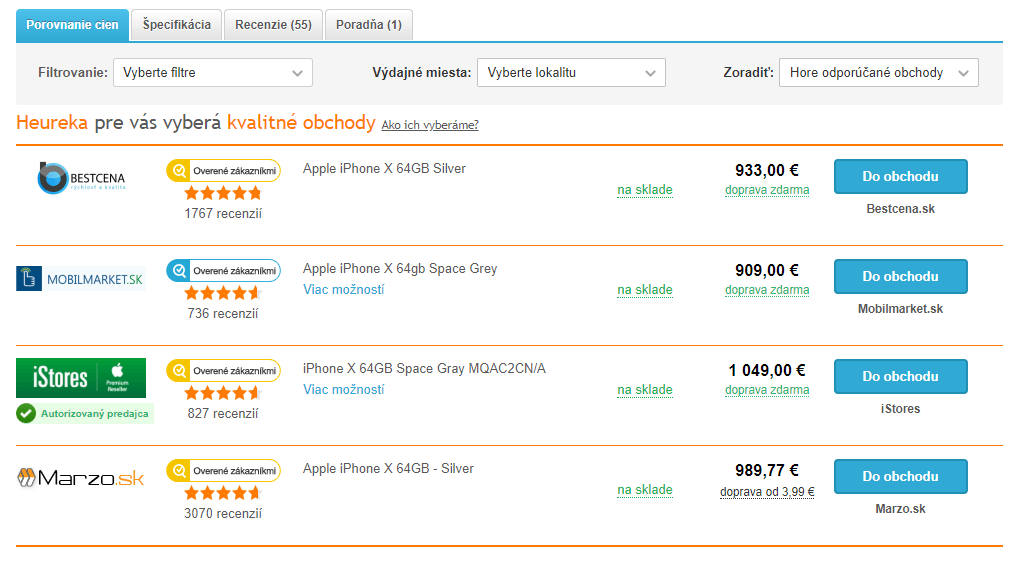Click the Mobilmarket.sk shop logo
This screenshot has width=1026, height=562.
(80, 279)
